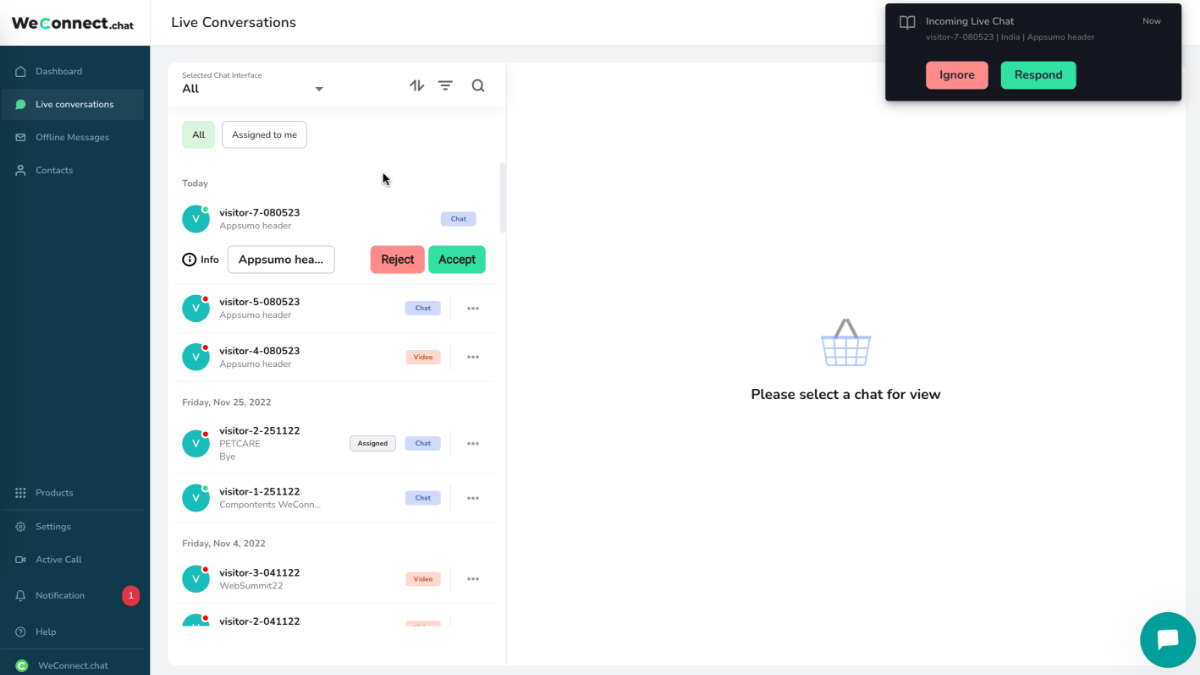Open options menu for visitor-3-041122
Screen dimensions: 1200x675
(472, 578)
